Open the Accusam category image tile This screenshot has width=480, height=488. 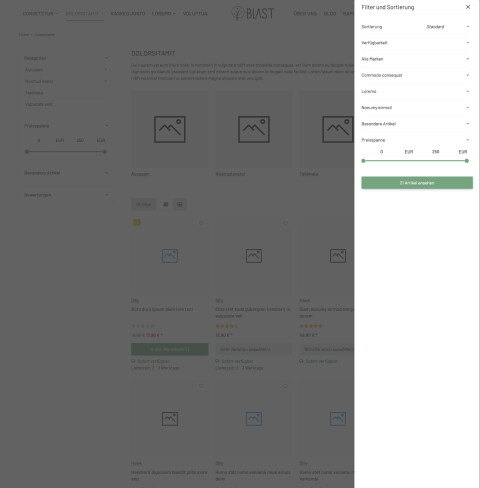[170, 129]
